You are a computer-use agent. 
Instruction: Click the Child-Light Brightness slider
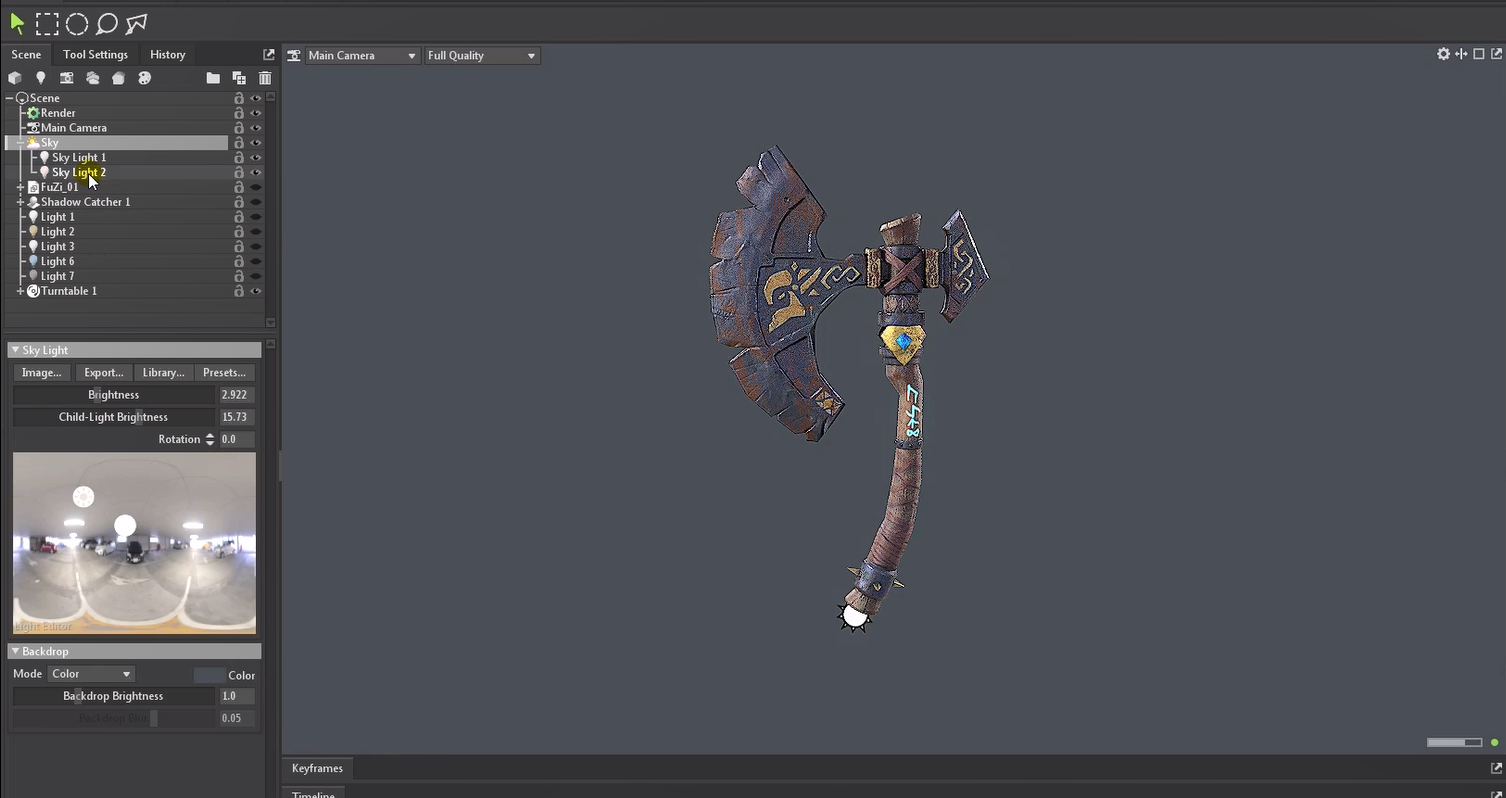113,417
